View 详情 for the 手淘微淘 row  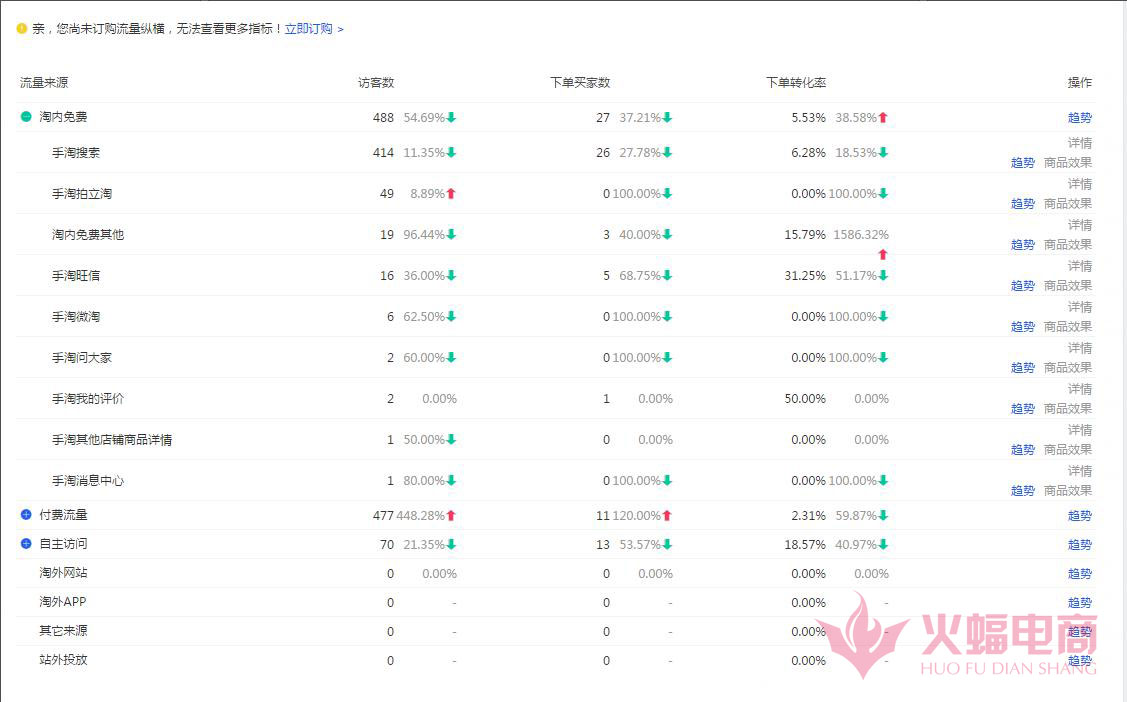(x=1080, y=307)
